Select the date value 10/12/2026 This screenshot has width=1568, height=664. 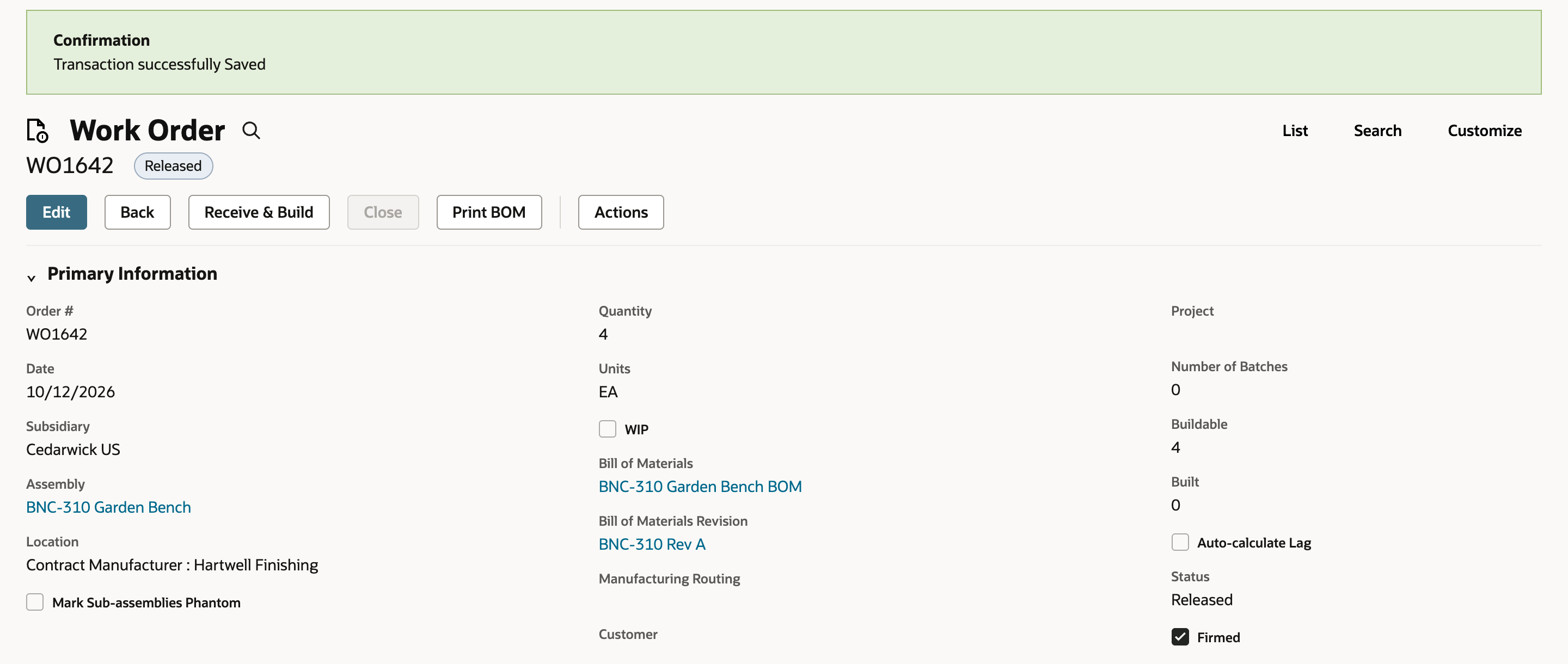(x=71, y=391)
